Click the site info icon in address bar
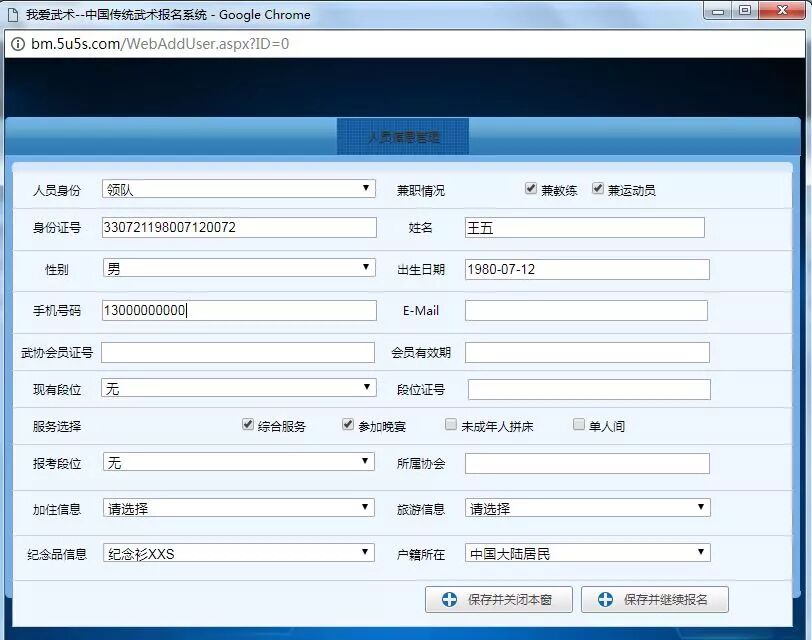 (18, 44)
